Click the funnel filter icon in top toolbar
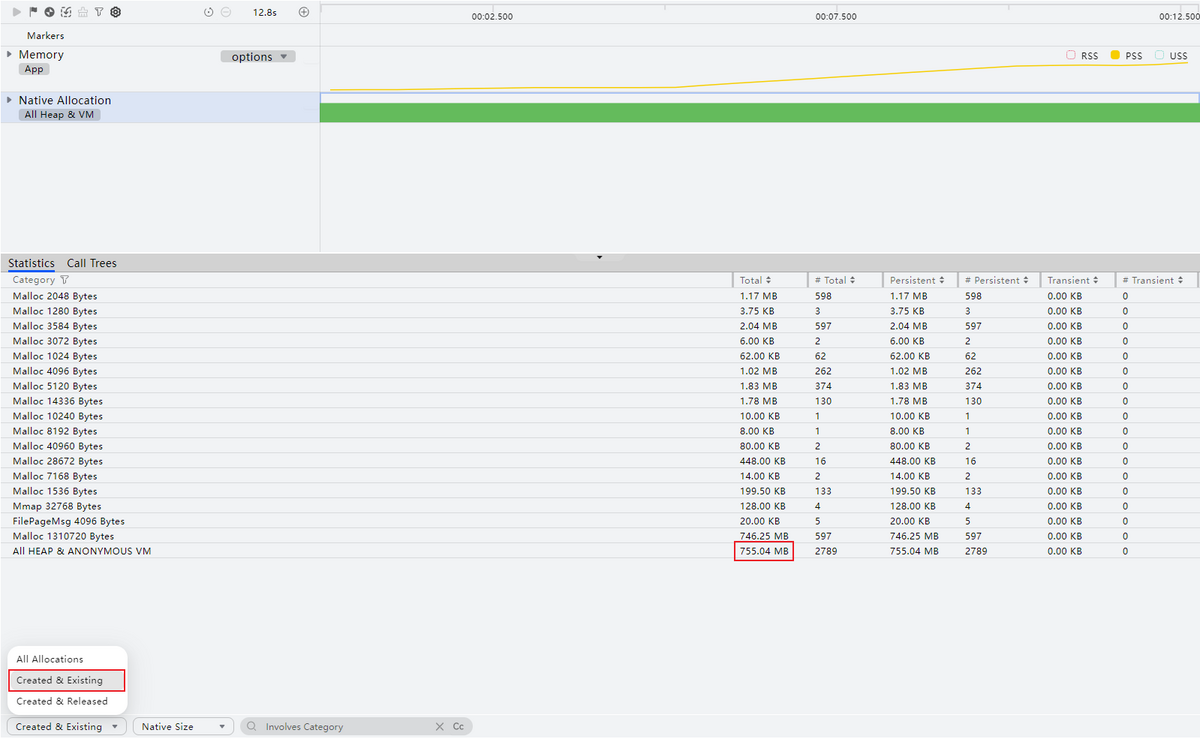This screenshot has width=1200, height=739. tap(99, 12)
